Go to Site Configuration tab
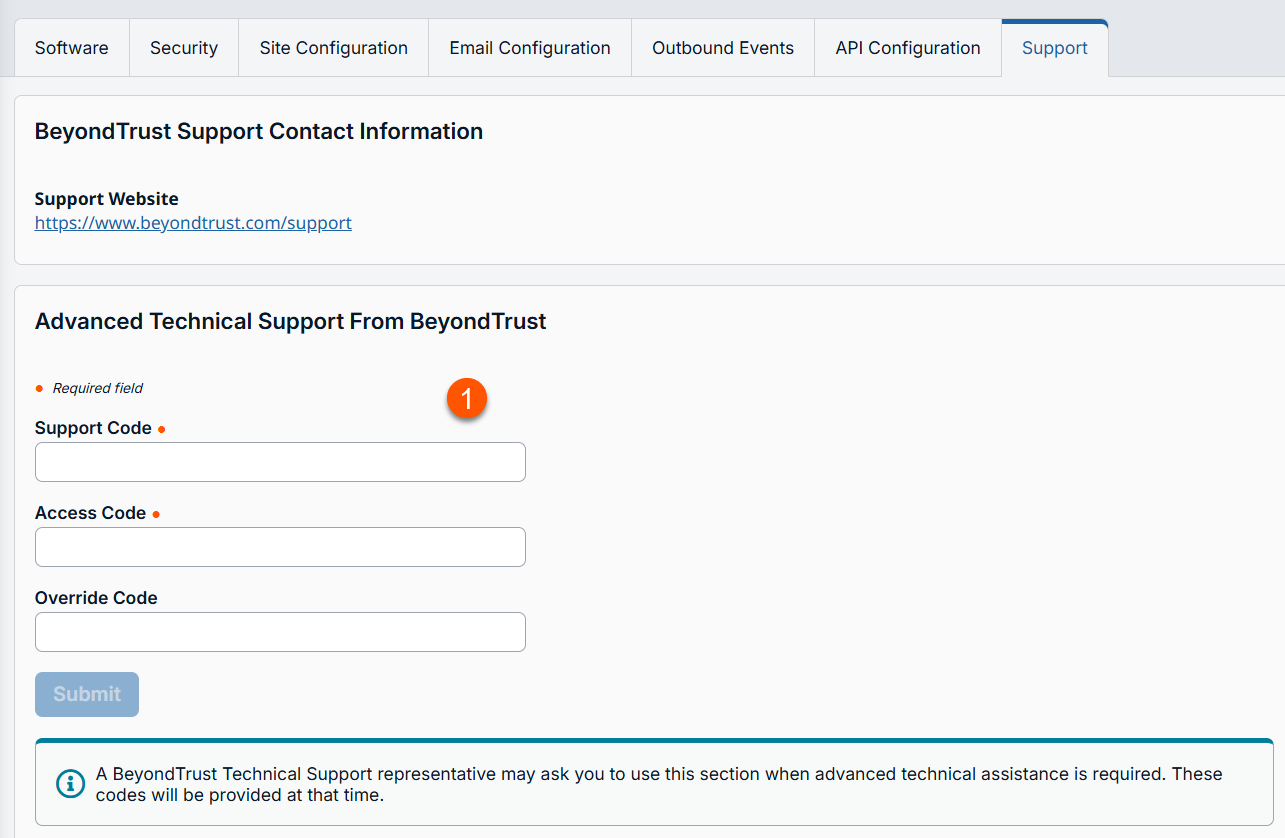 click(x=333, y=48)
